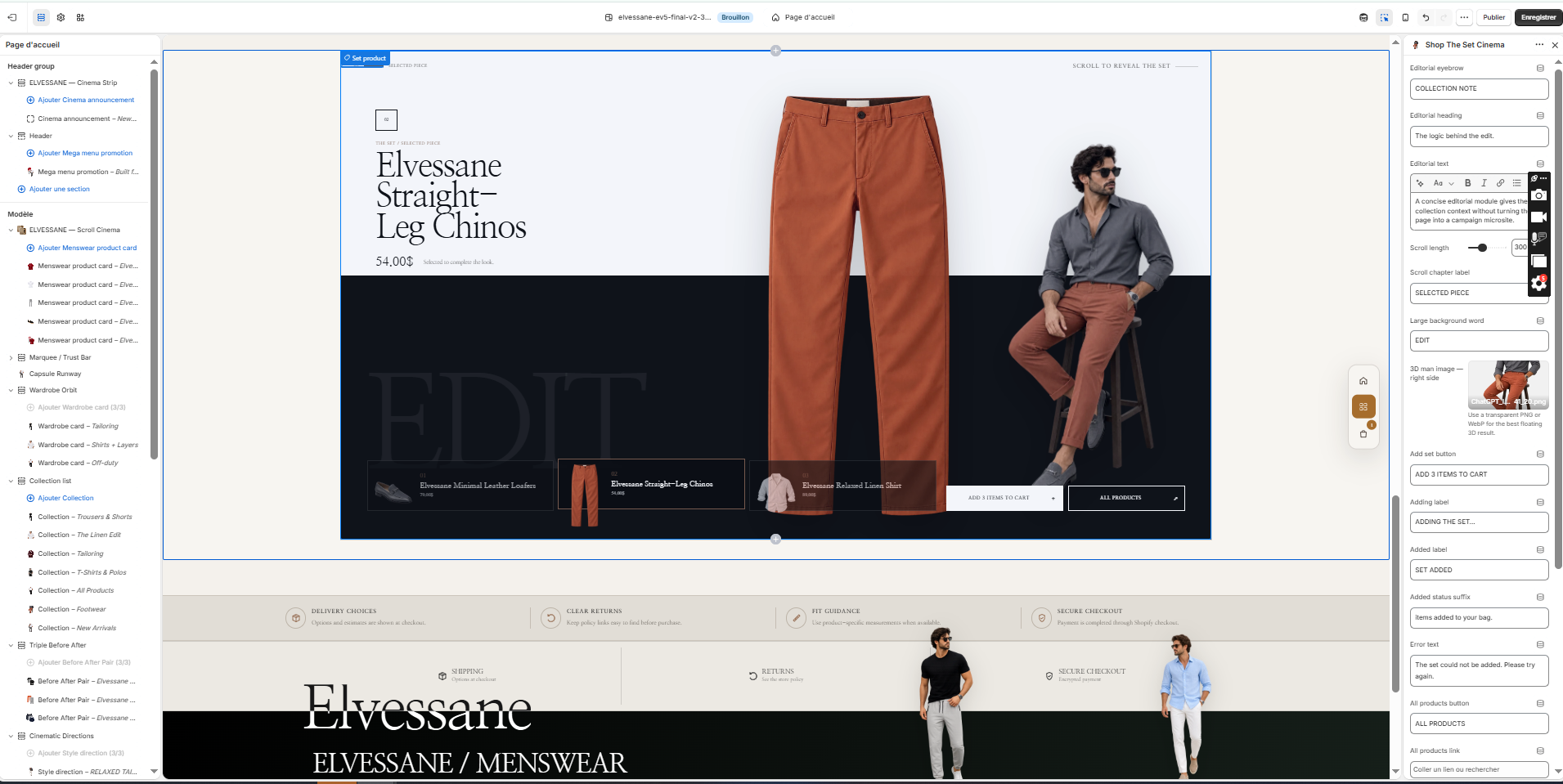Screen dimensions: 1563x784
Task: Undo the last change
Action: click(x=1426, y=17)
